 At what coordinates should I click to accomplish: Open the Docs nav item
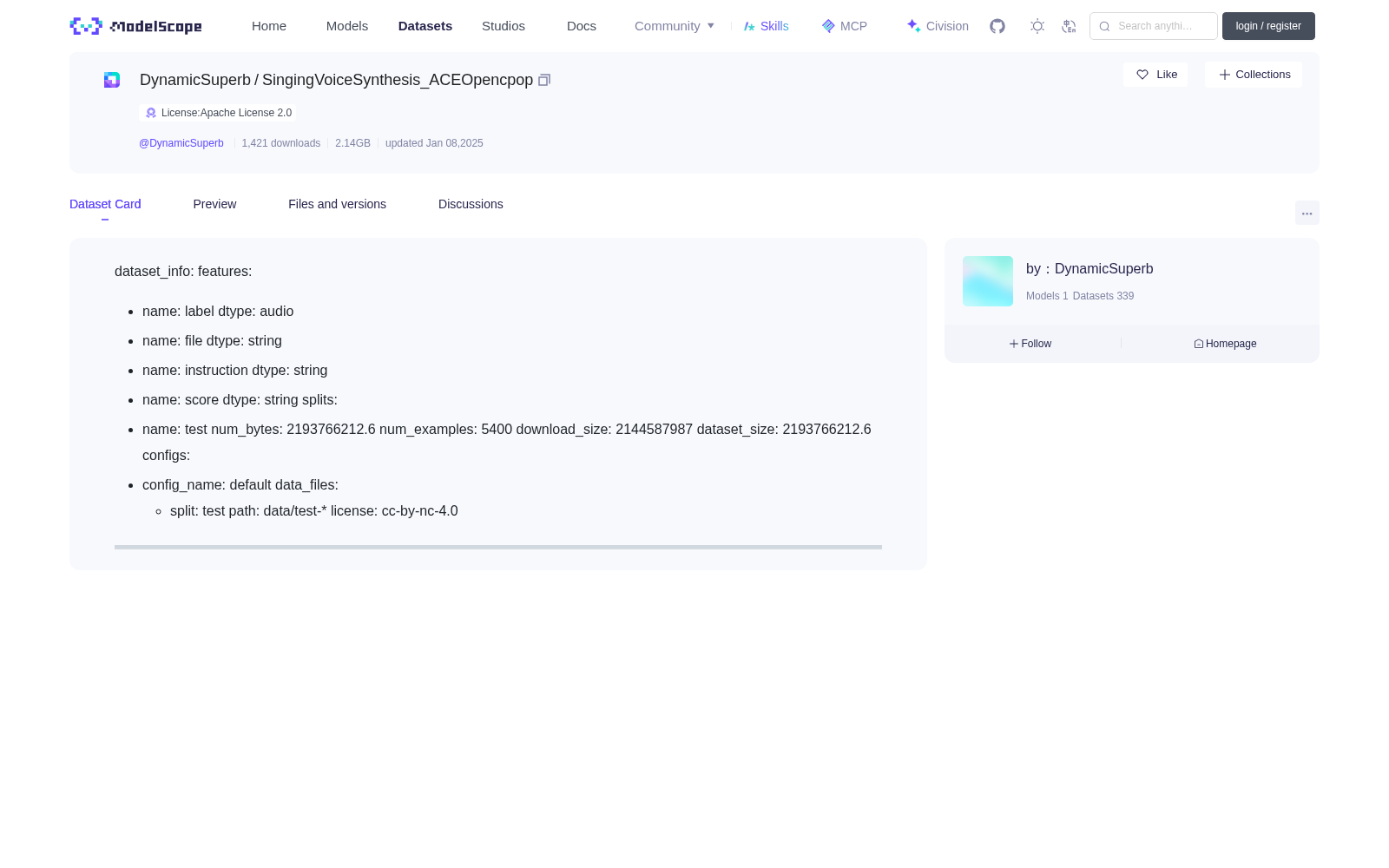tap(582, 26)
